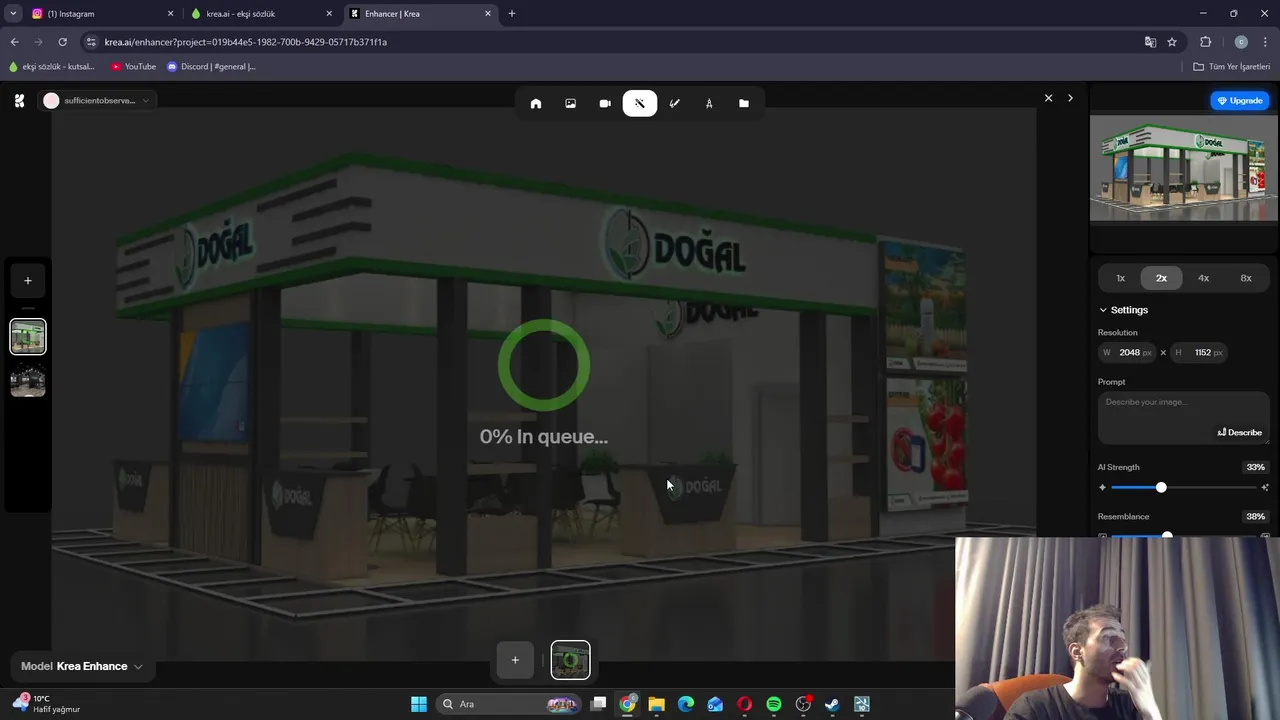Open the compass-shaped Train tool icon
This screenshot has width=1280, height=720.
(709, 103)
